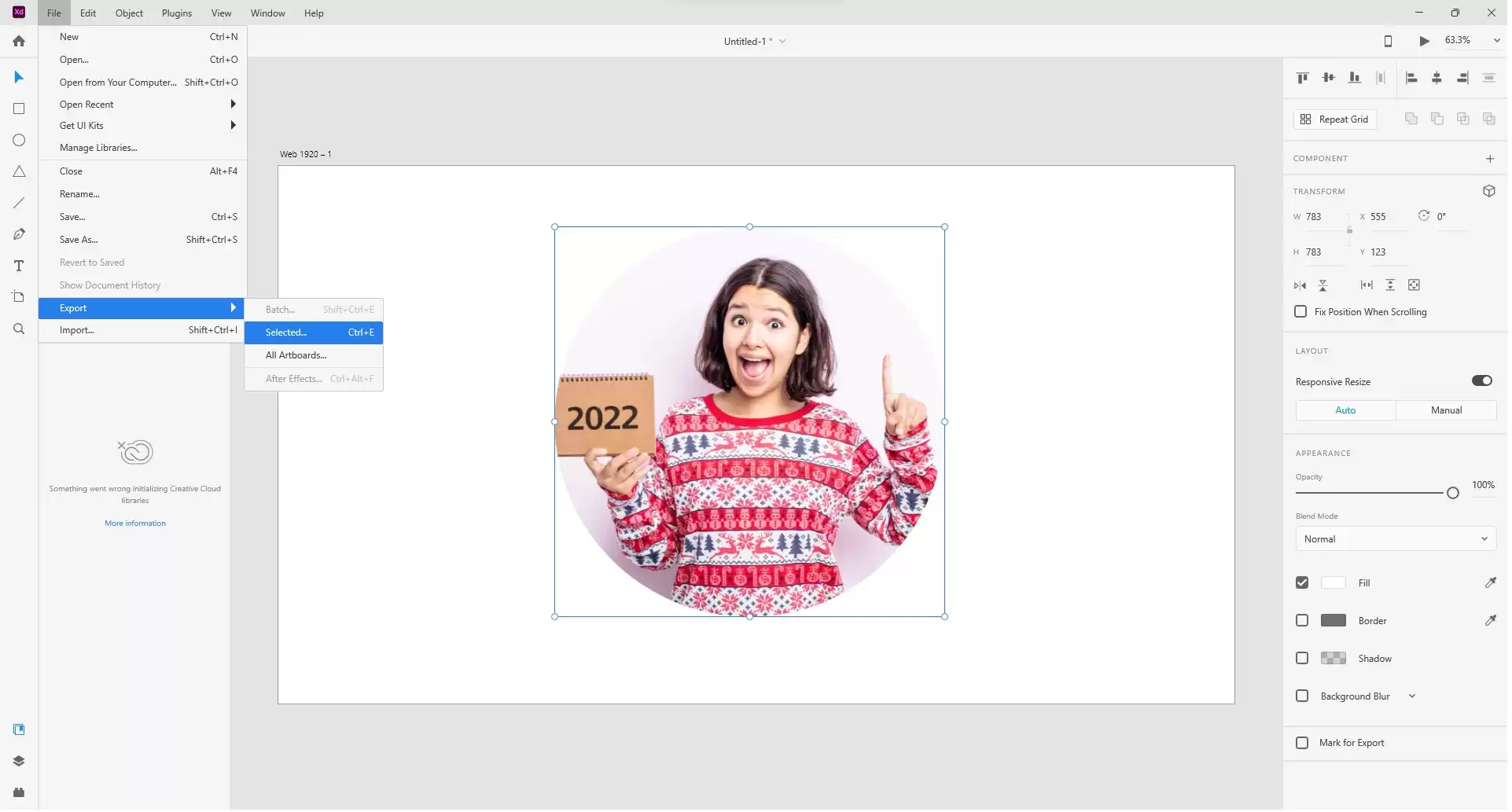Image resolution: width=1512 pixels, height=812 pixels.
Task: Toggle 3D Transforms in the Transform section
Action: [x=1488, y=191]
